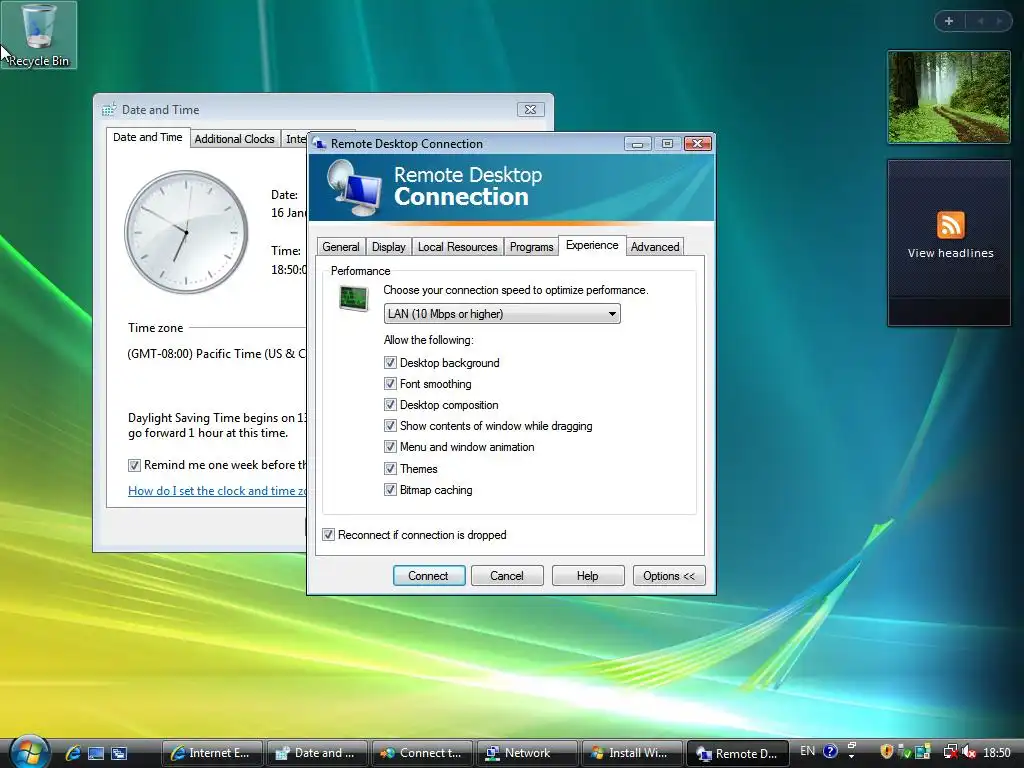Click the Windows Start orb
This screenshot has width=1024, height=768.
(29, 752)
